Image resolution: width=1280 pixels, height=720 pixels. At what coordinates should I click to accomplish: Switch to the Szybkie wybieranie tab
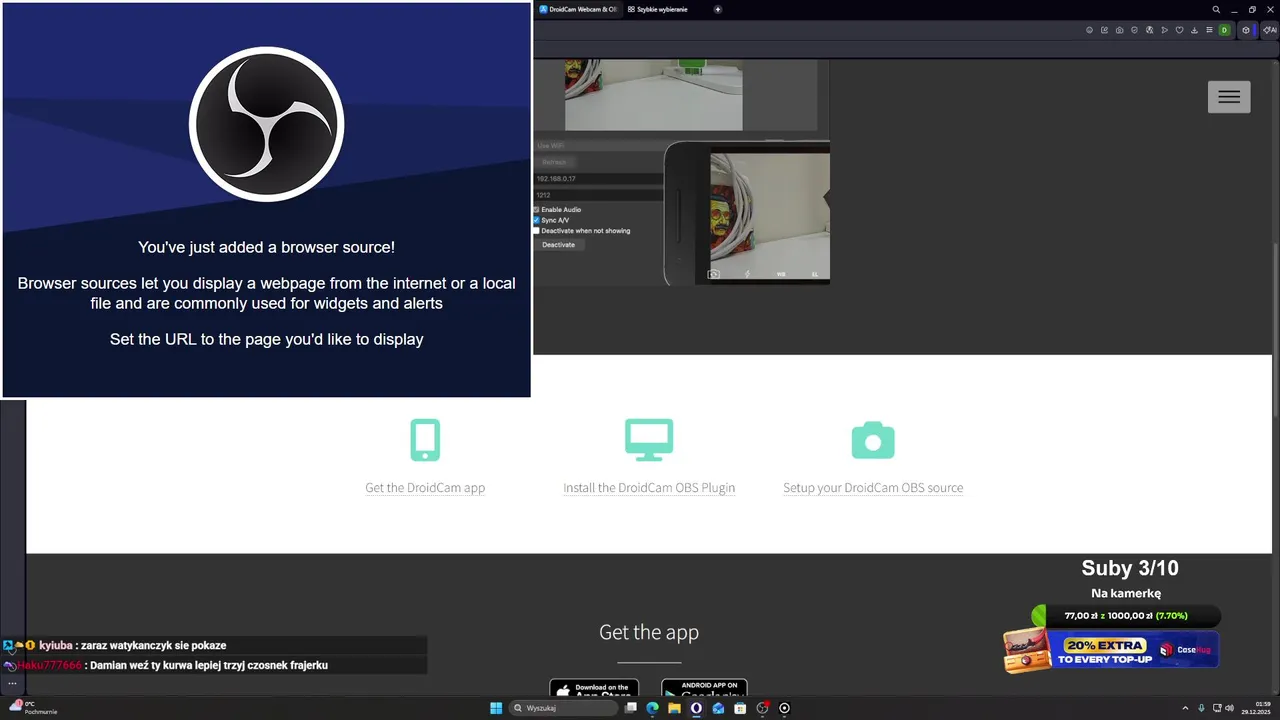click(x=660, y=9)
